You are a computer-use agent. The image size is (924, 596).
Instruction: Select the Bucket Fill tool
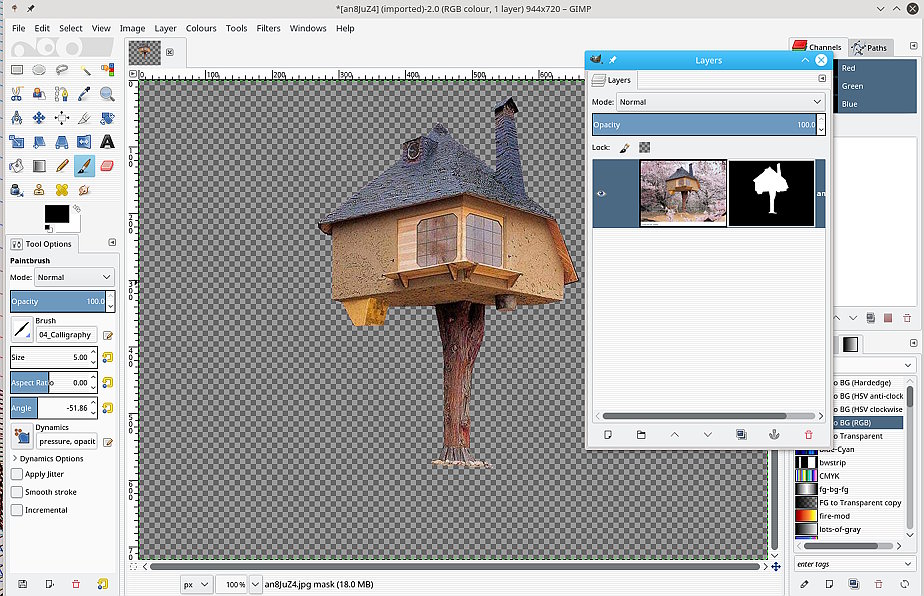tap(16, 166)
